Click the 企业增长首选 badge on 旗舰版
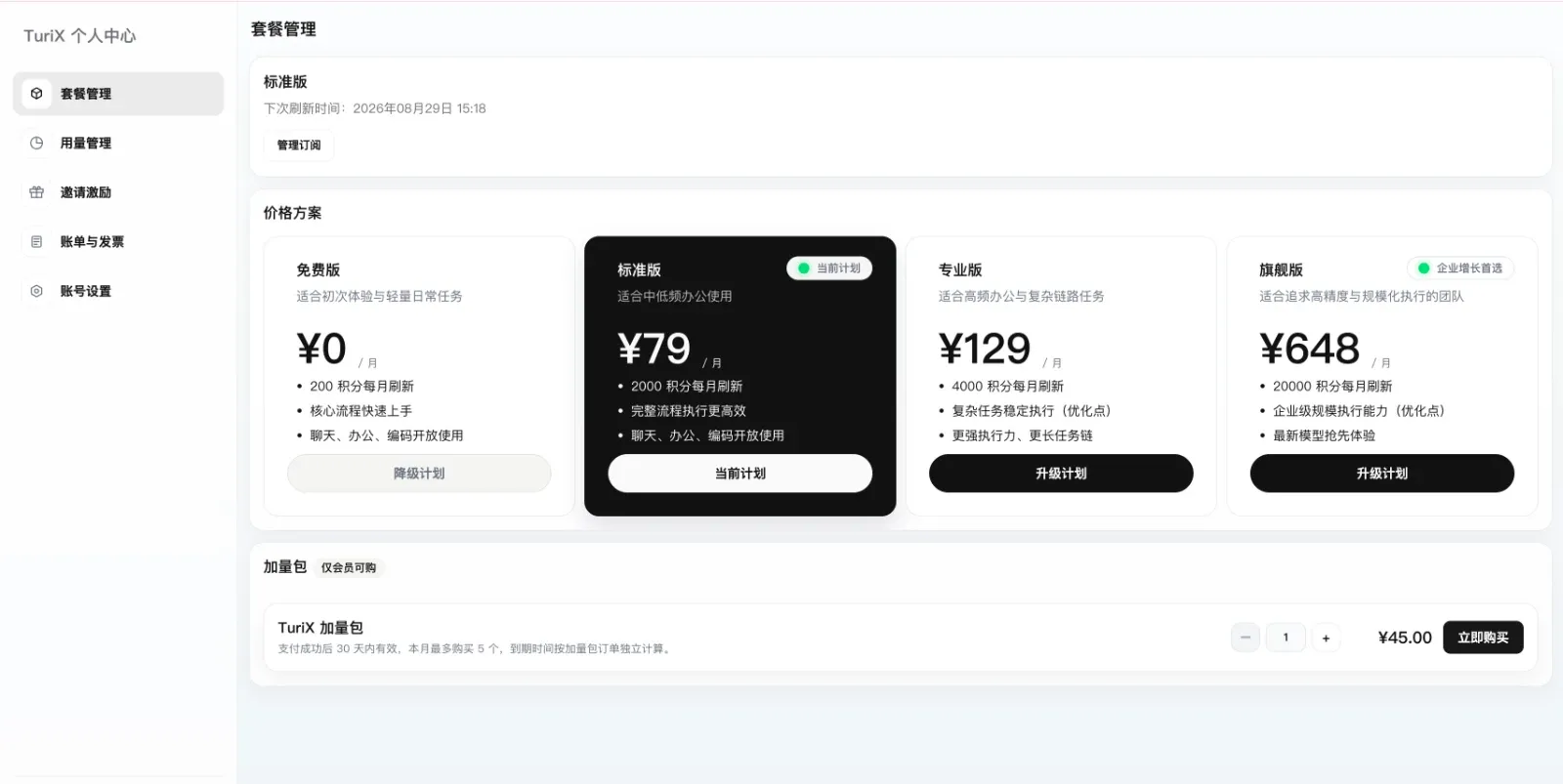Viewport: 1563px width, 784px height. (x=1460, y=268)
